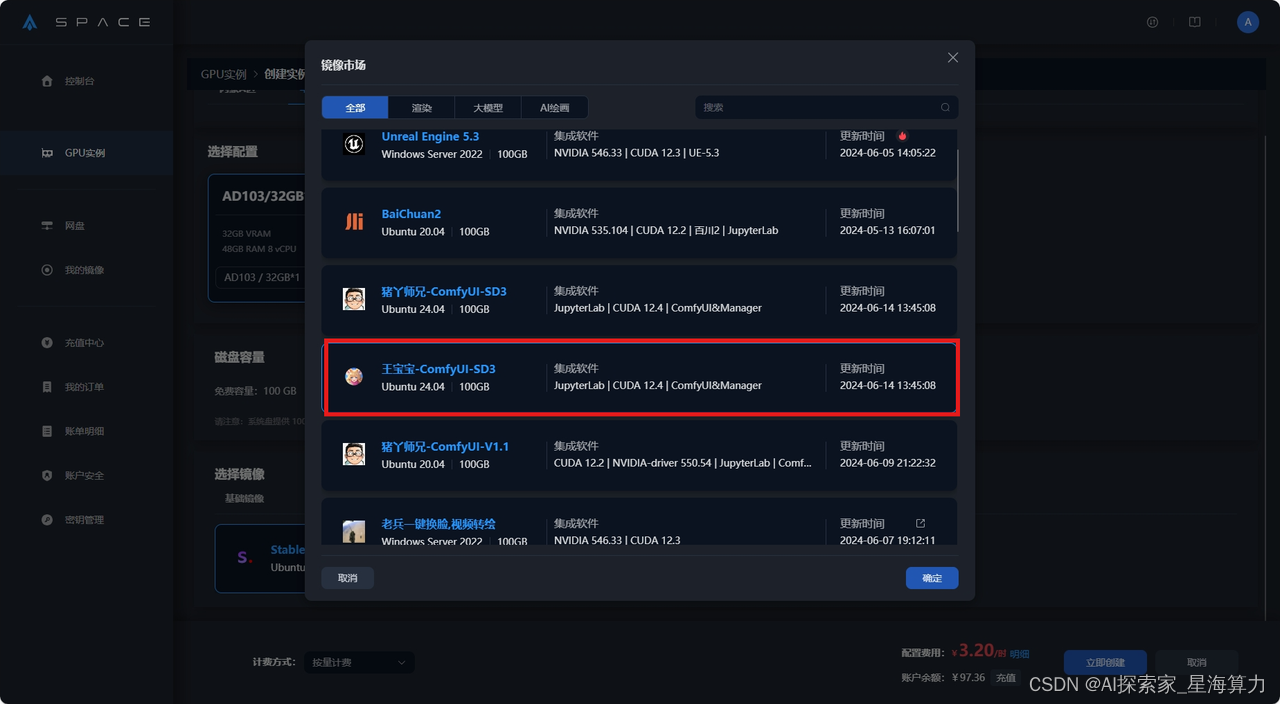Open 控制台 home icon in sidebar
The height and width of the screenshot is (704, 1280).
[47, 81]
